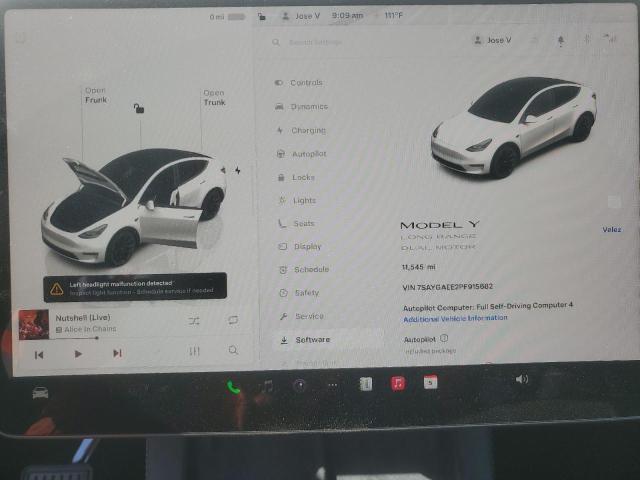640x480 pixels.
Task: Tap the charge port lightning icon
Action: [x=238, y=170]
